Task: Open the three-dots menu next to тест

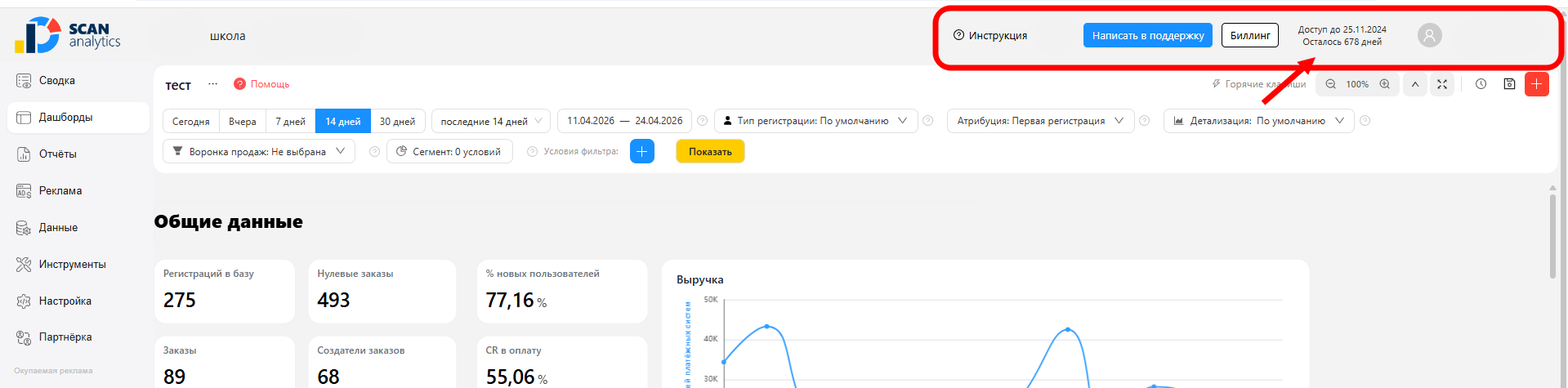Action: 212,83
